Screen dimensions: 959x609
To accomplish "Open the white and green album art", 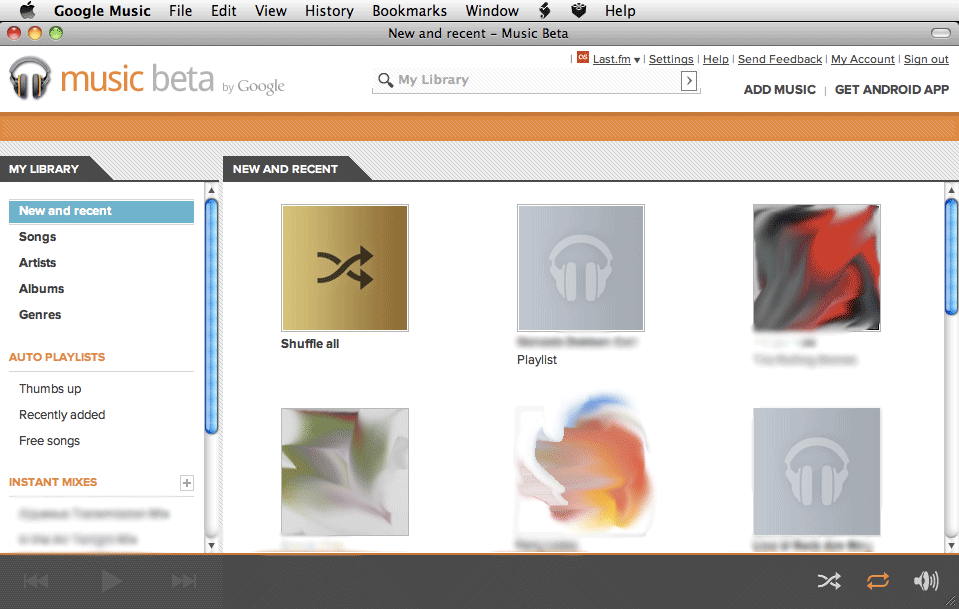I will 345,472.
